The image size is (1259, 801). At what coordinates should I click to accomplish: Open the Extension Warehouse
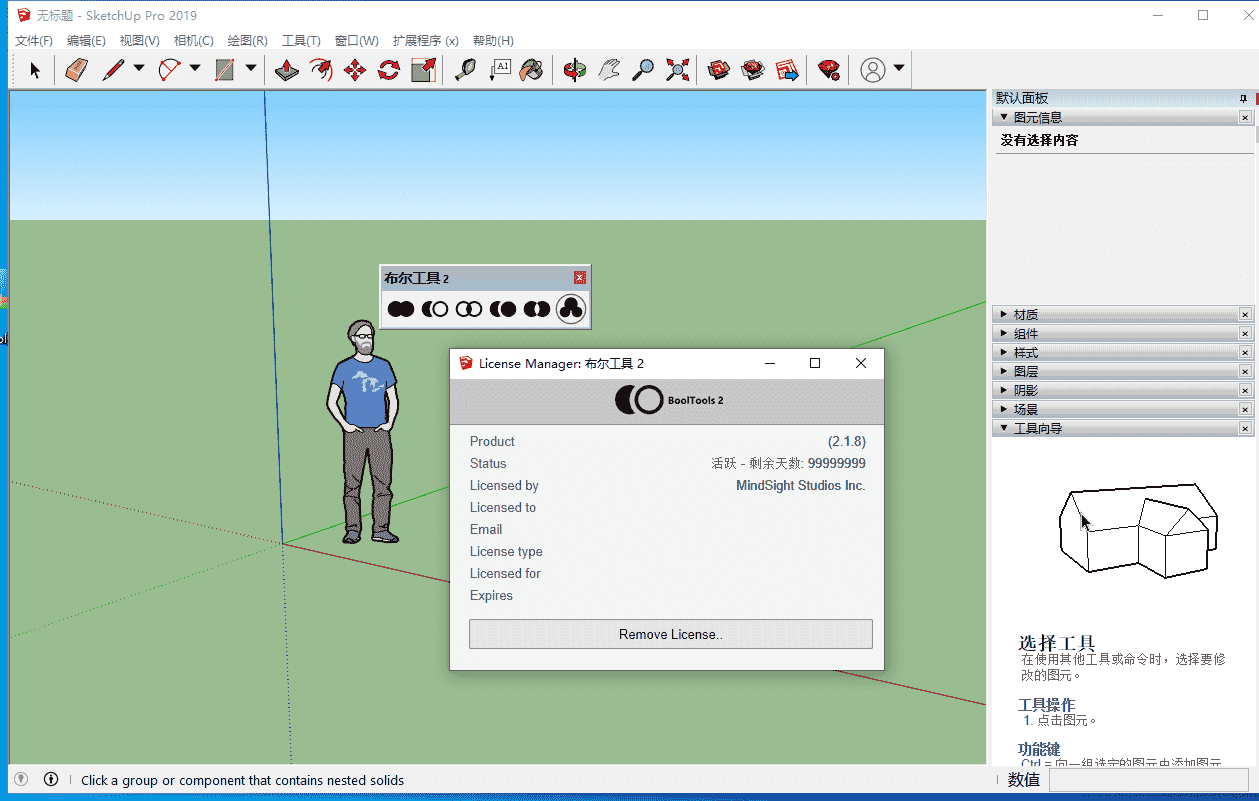[753, 70]
